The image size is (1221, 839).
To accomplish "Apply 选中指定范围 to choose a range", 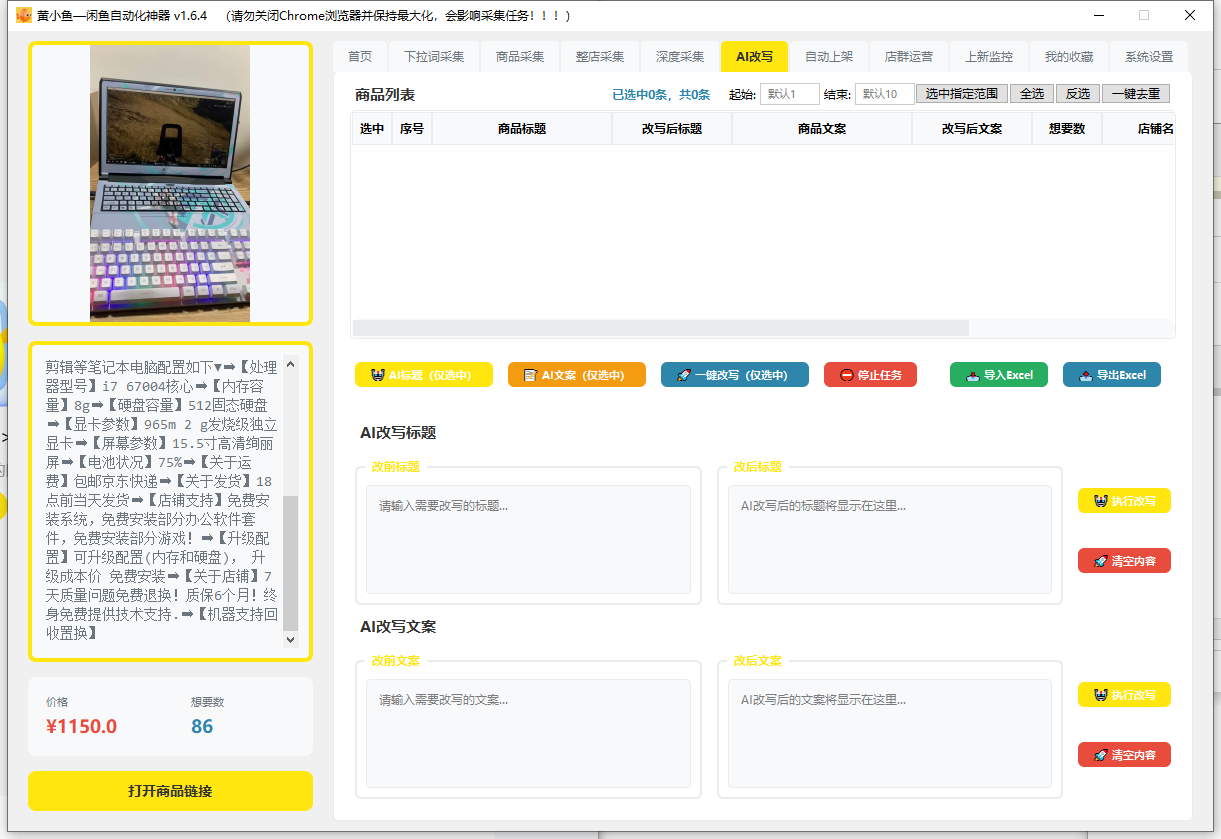I will pos(961,93).
